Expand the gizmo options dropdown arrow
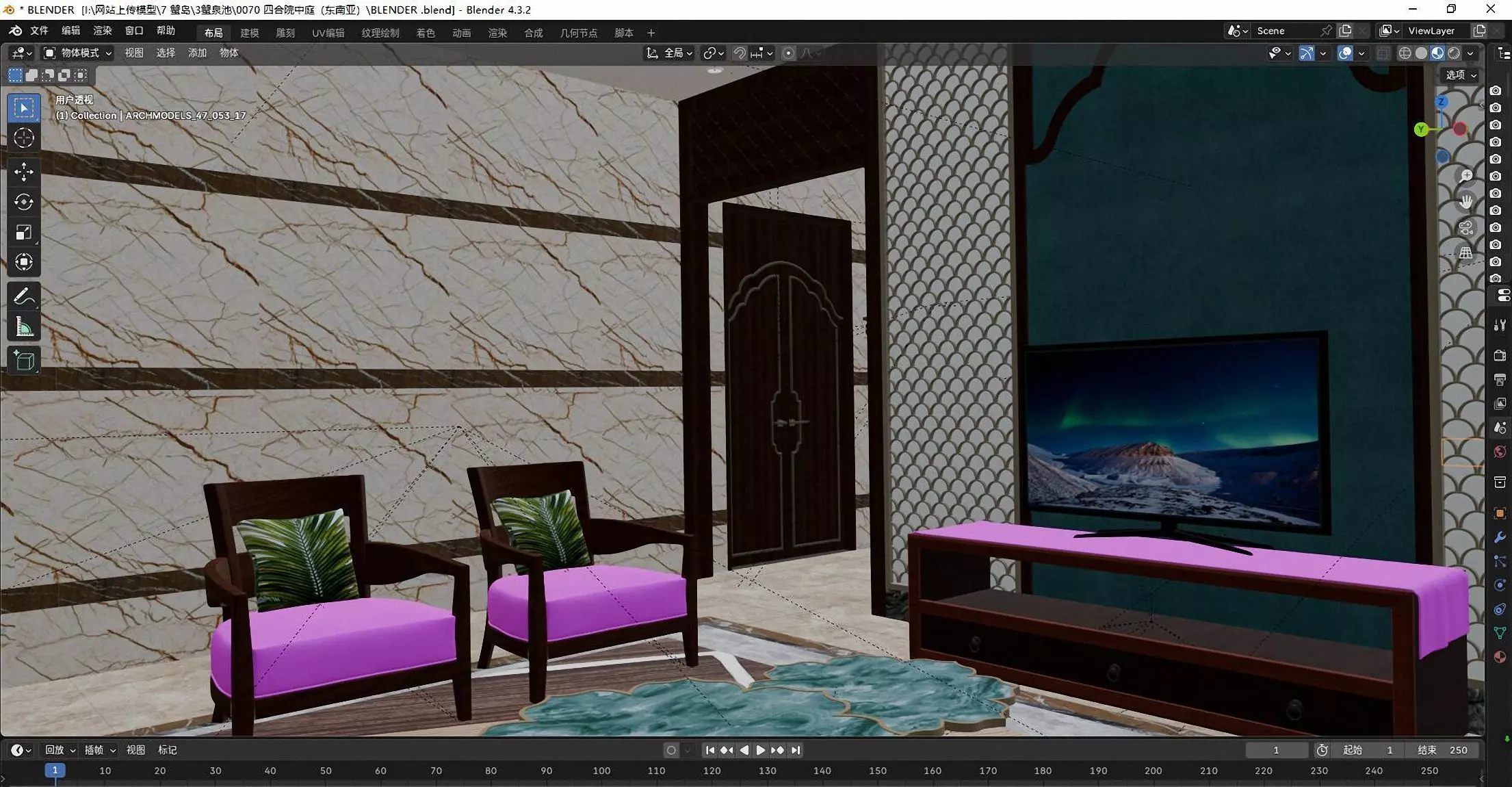 tap(1323, 53)
